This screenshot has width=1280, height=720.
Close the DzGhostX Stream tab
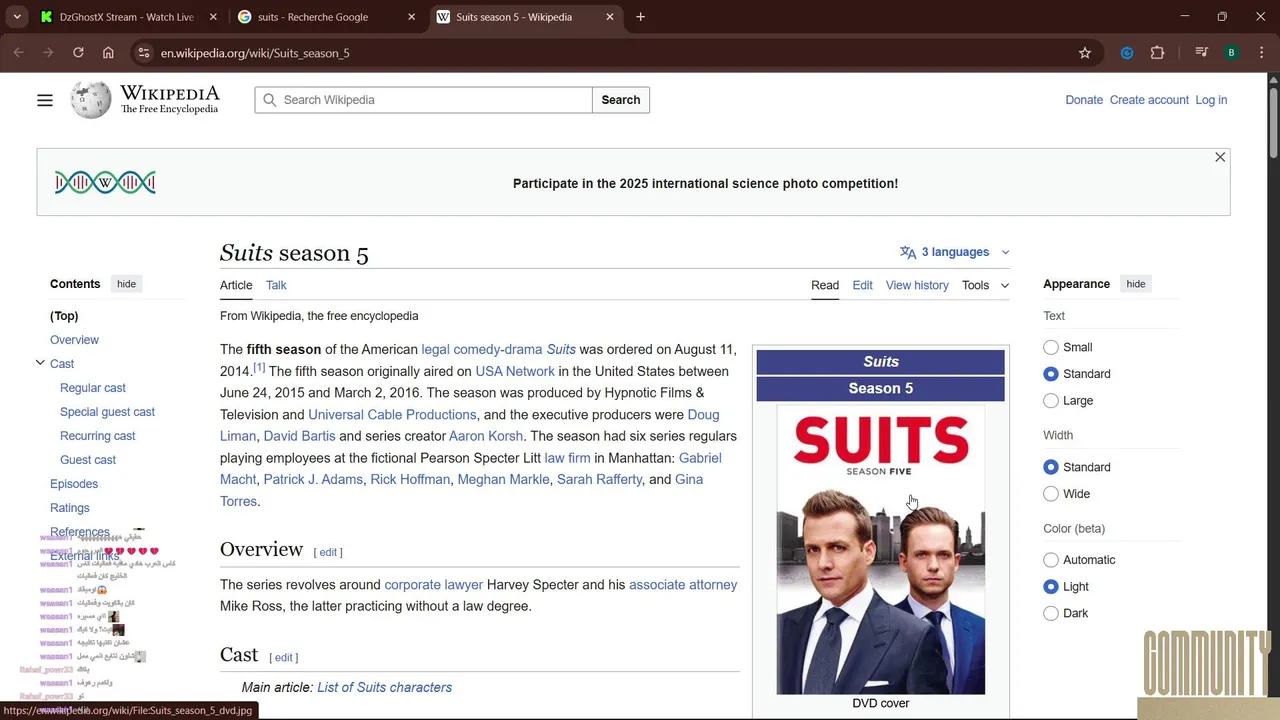pos(213,17)
